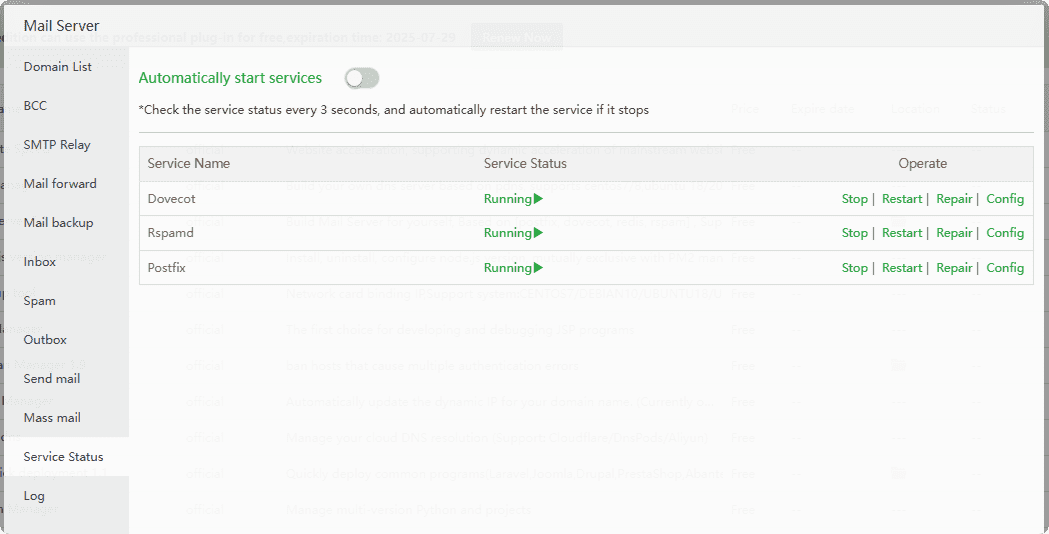
Task: Toggle Automatically start services switch
Action: (362, 78)
